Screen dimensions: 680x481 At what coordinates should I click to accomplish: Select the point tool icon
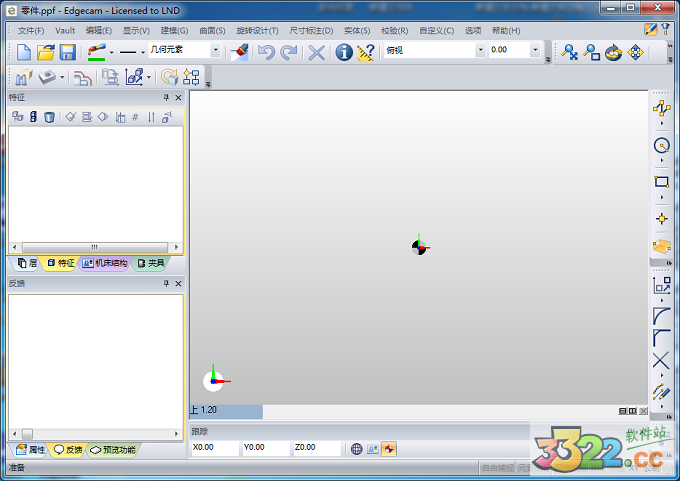[x=661, y=219]
